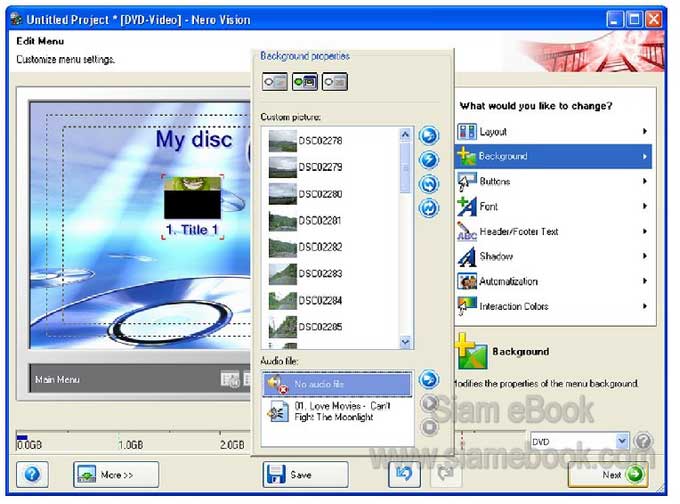The width and height of the screenshot is (680, 504).
Task: Expand the Shadow submenu arrow
Action: click(645, 256)
